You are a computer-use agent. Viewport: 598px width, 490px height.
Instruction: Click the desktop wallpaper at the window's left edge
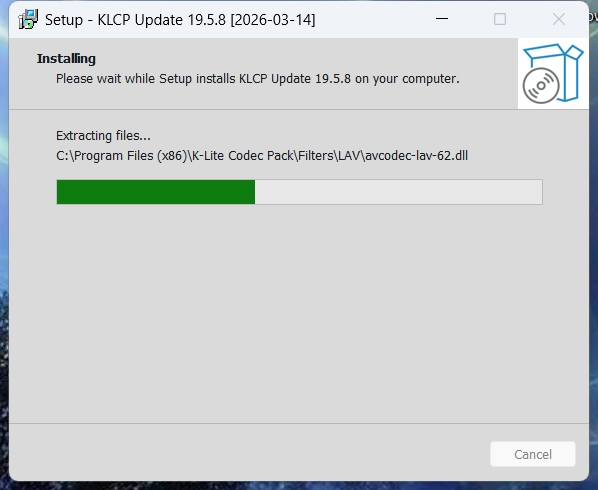(x=4, y=244)
